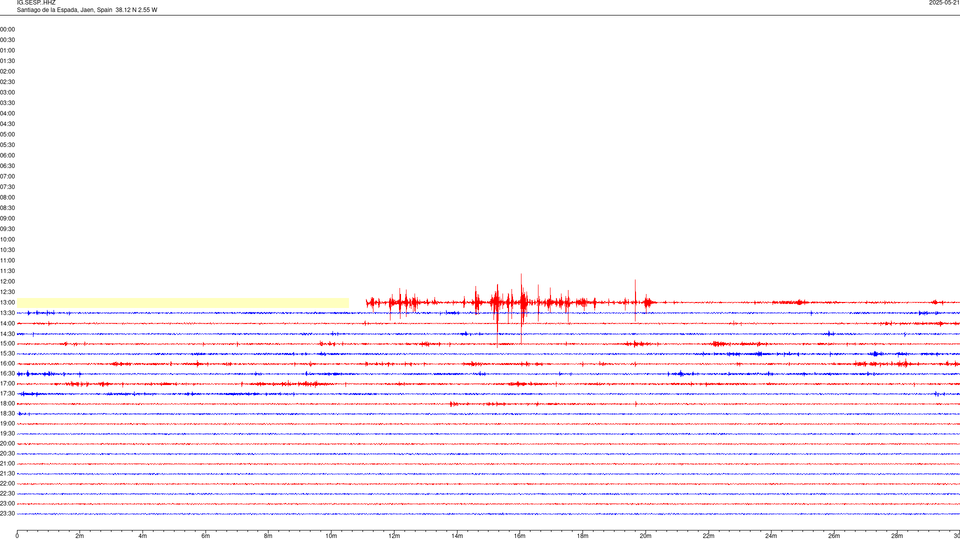This screenshot has width=960, height=540.
Task: Click the 10m tick label on time axis
Action: coord(331,536)
